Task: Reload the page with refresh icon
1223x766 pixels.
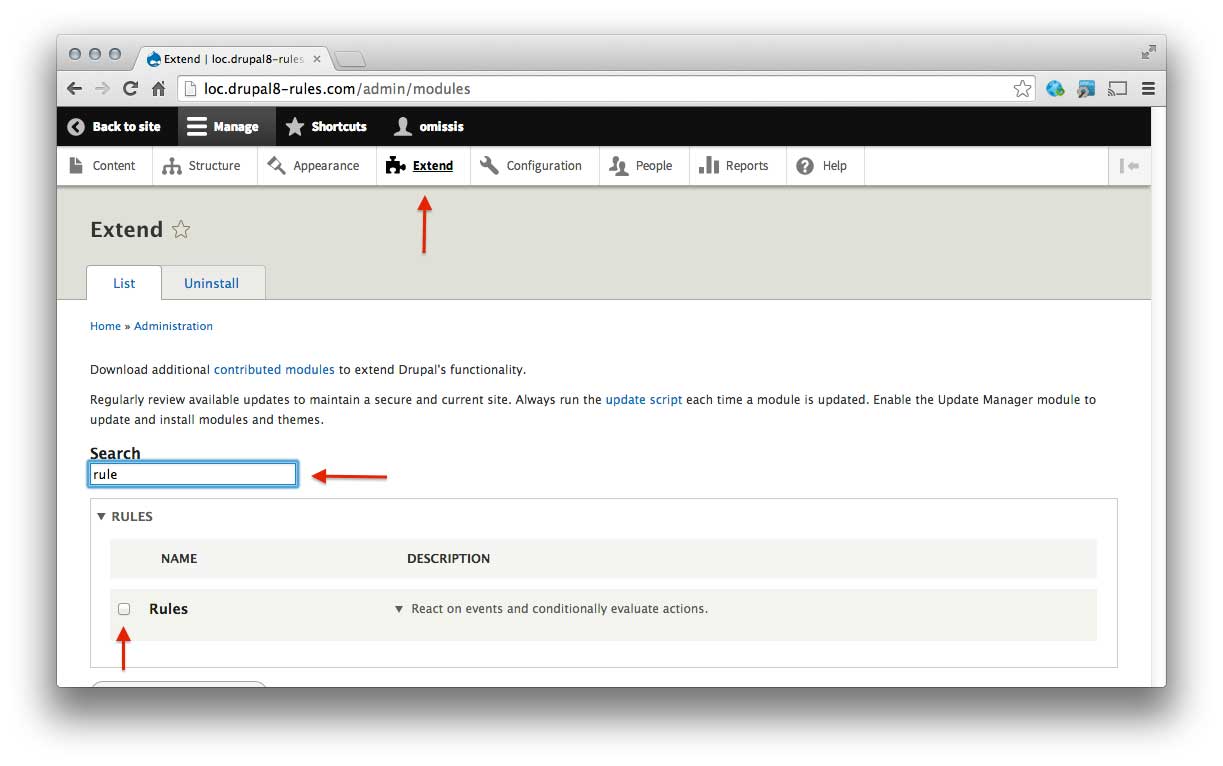Action: click(x=130, y=89)
